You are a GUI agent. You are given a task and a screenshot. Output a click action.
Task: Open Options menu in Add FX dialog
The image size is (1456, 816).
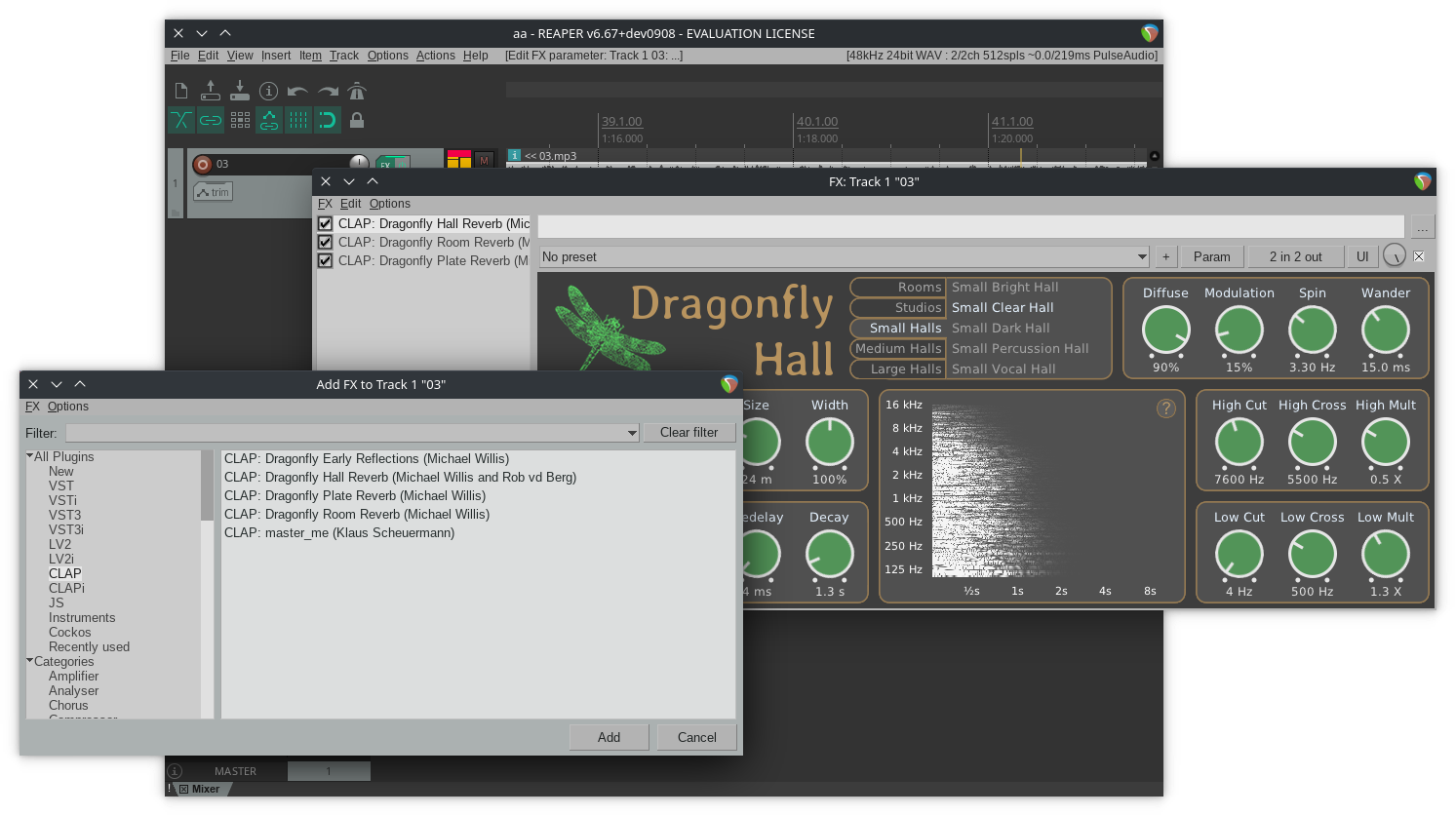(x=68, y=407)
